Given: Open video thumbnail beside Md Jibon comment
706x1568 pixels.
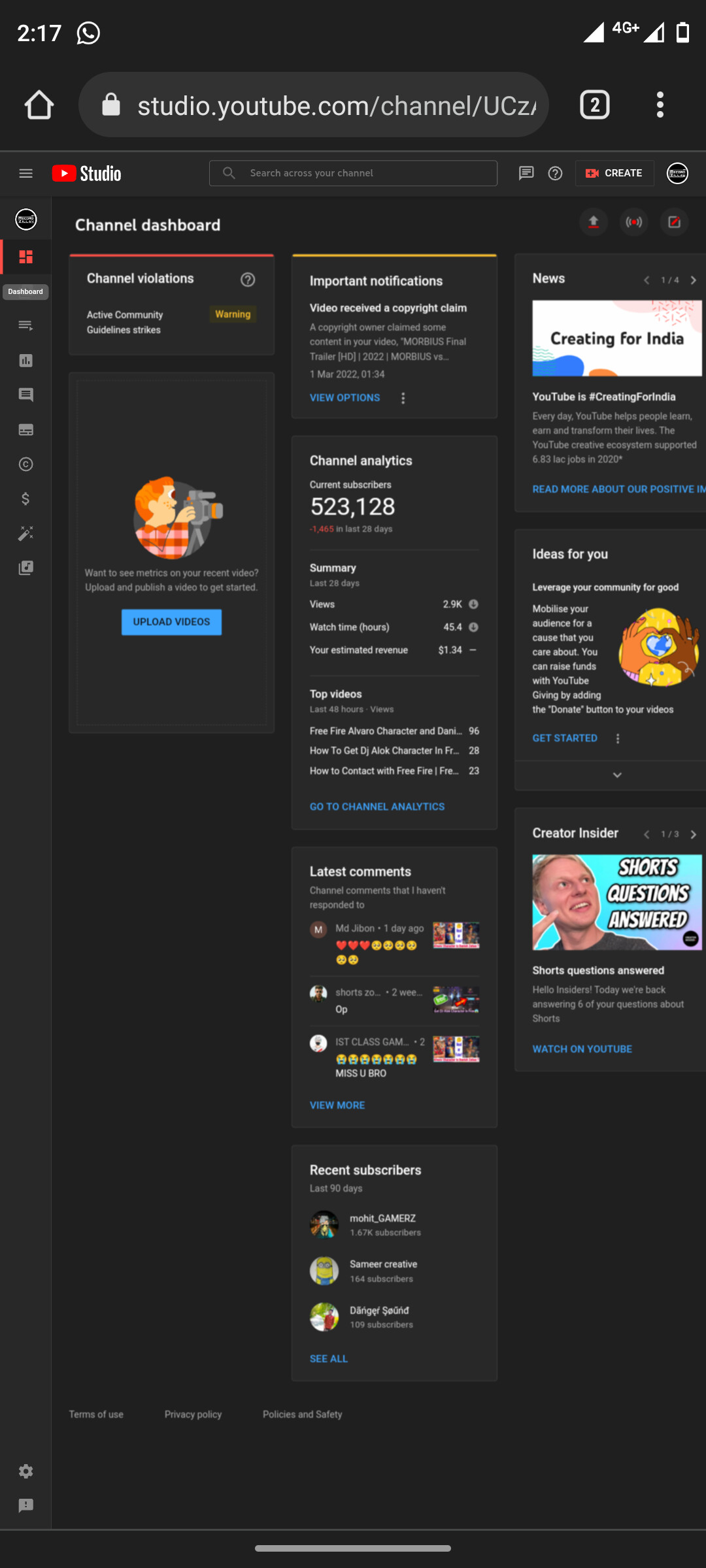Looking at the screenshot, I should 456,935.
